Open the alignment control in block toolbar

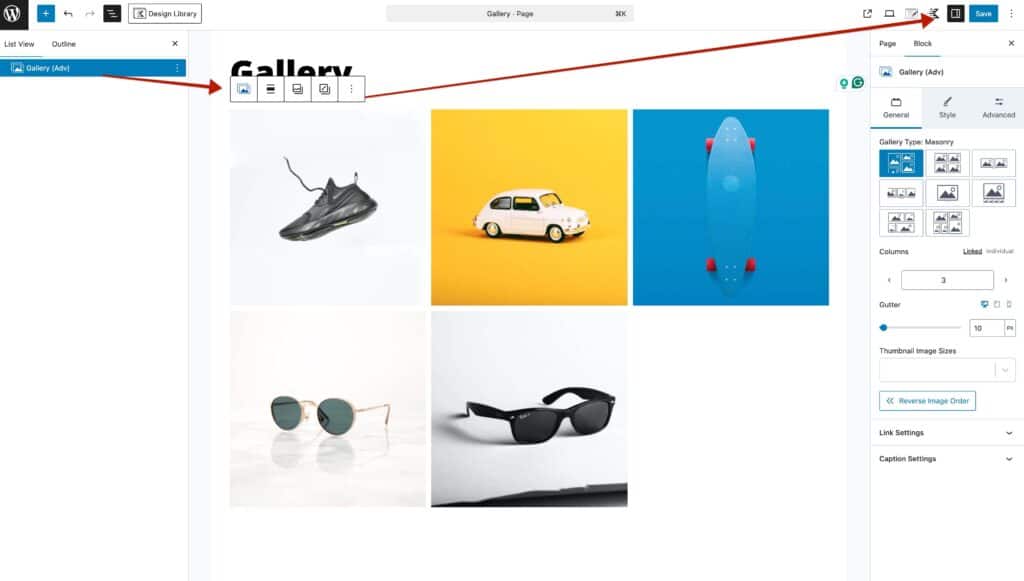[x=272, y=88]
